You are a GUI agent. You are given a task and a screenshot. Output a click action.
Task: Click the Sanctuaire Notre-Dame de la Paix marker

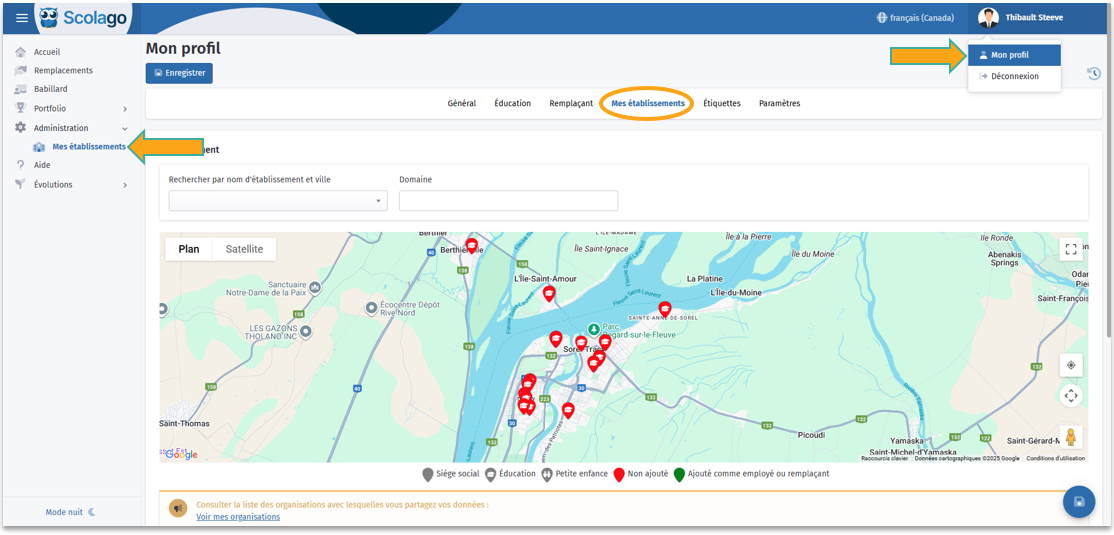(315, 286)
